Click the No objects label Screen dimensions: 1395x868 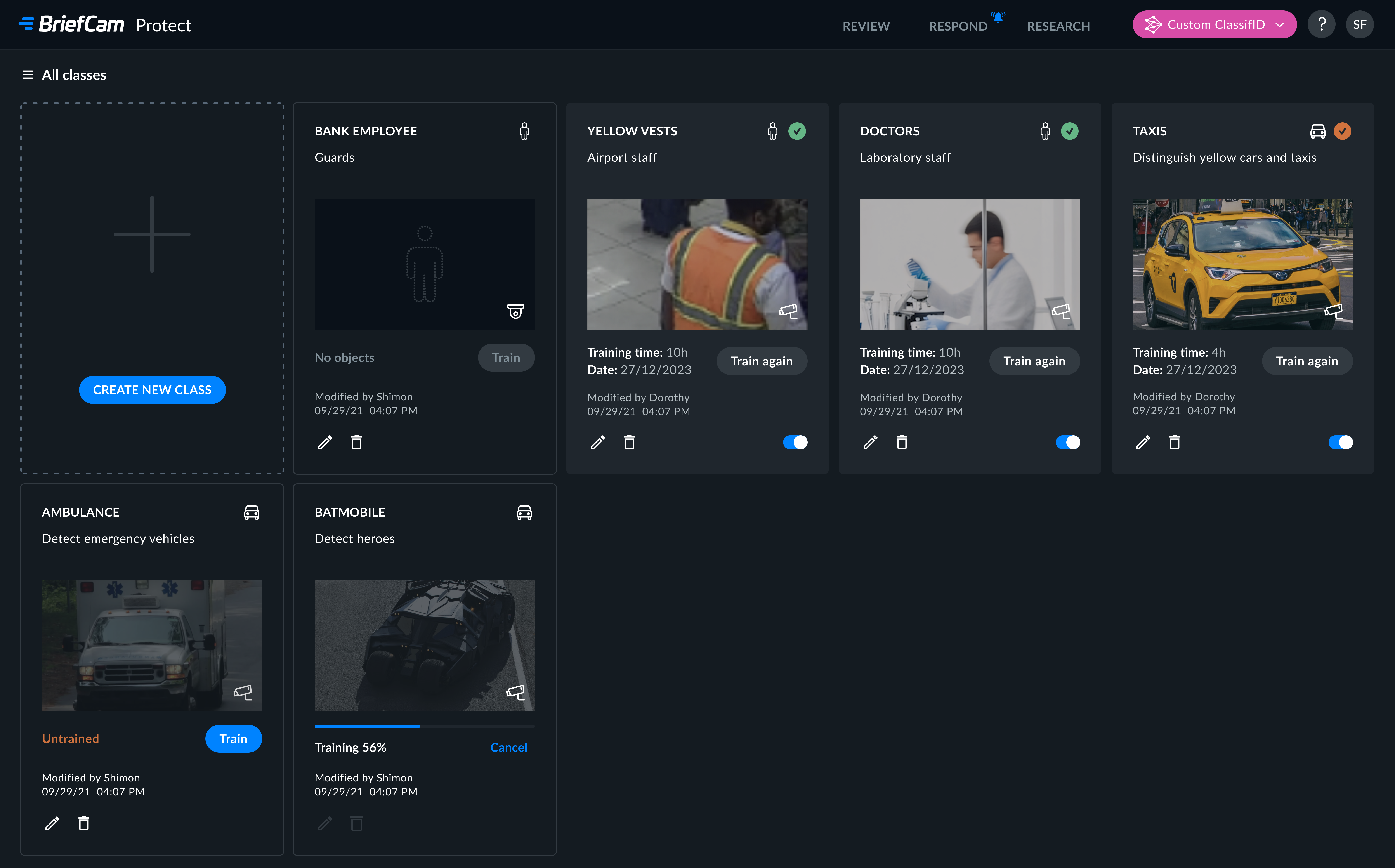[344, 358]
